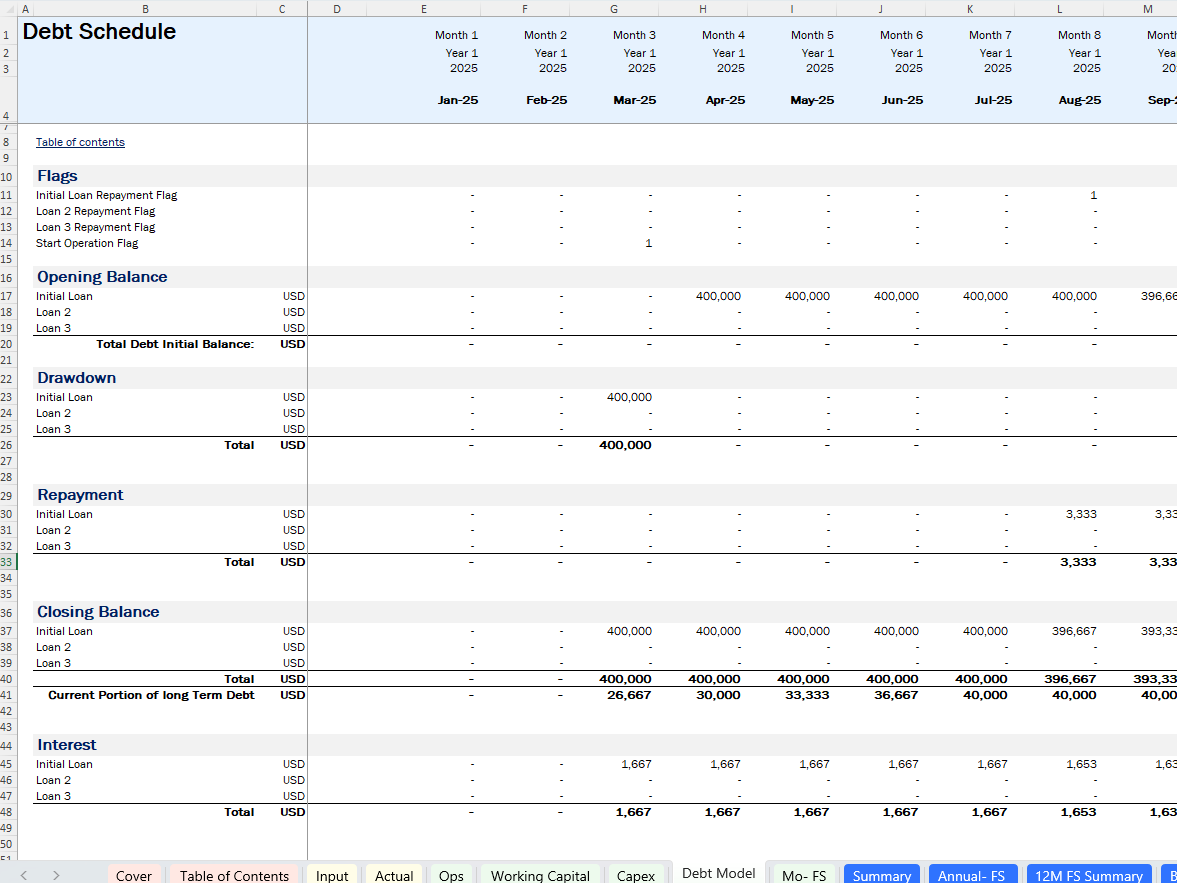Open the Mo- FS sheet tab
This screenshot has width=1177, height=883.
(x=804, y=875)
